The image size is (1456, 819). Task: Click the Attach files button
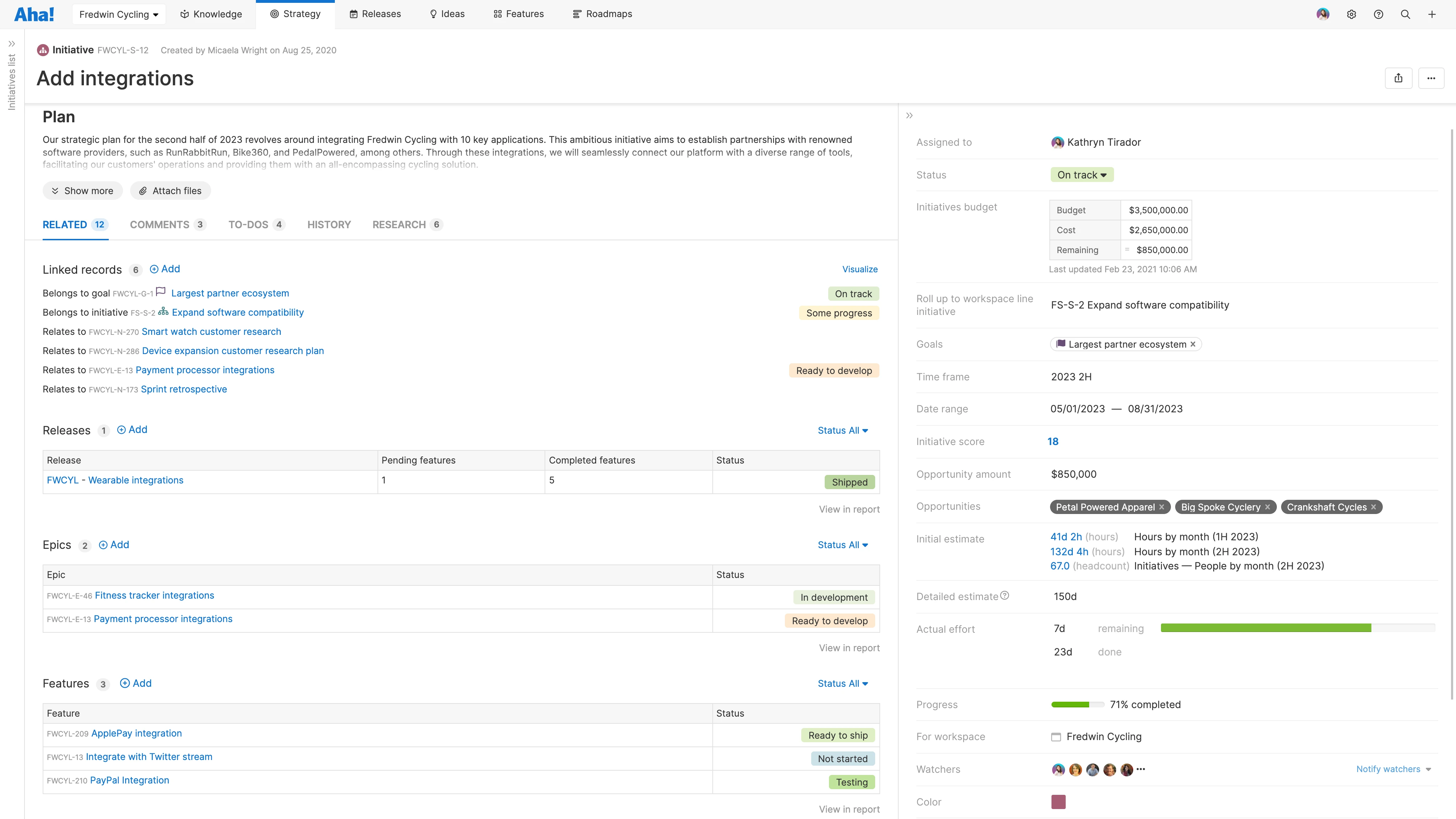pos(170,191)
